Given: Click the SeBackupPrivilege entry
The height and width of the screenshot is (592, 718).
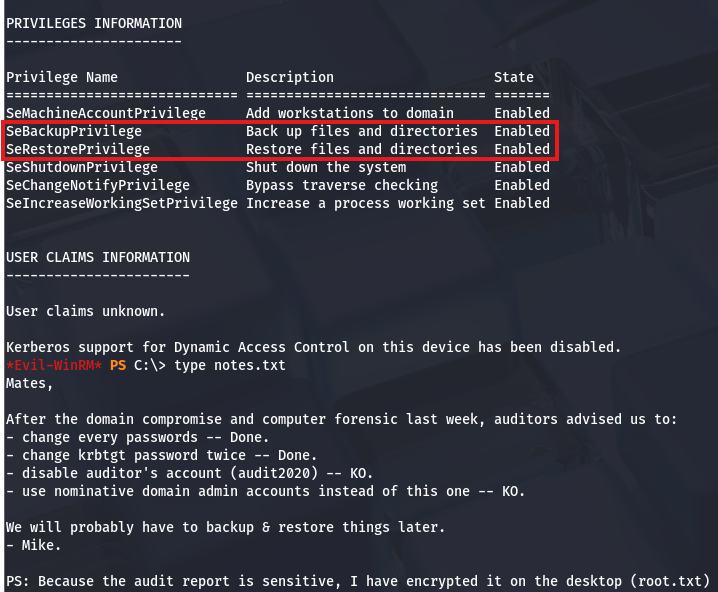Looking at the screenshot, I should tap(74, 131).
